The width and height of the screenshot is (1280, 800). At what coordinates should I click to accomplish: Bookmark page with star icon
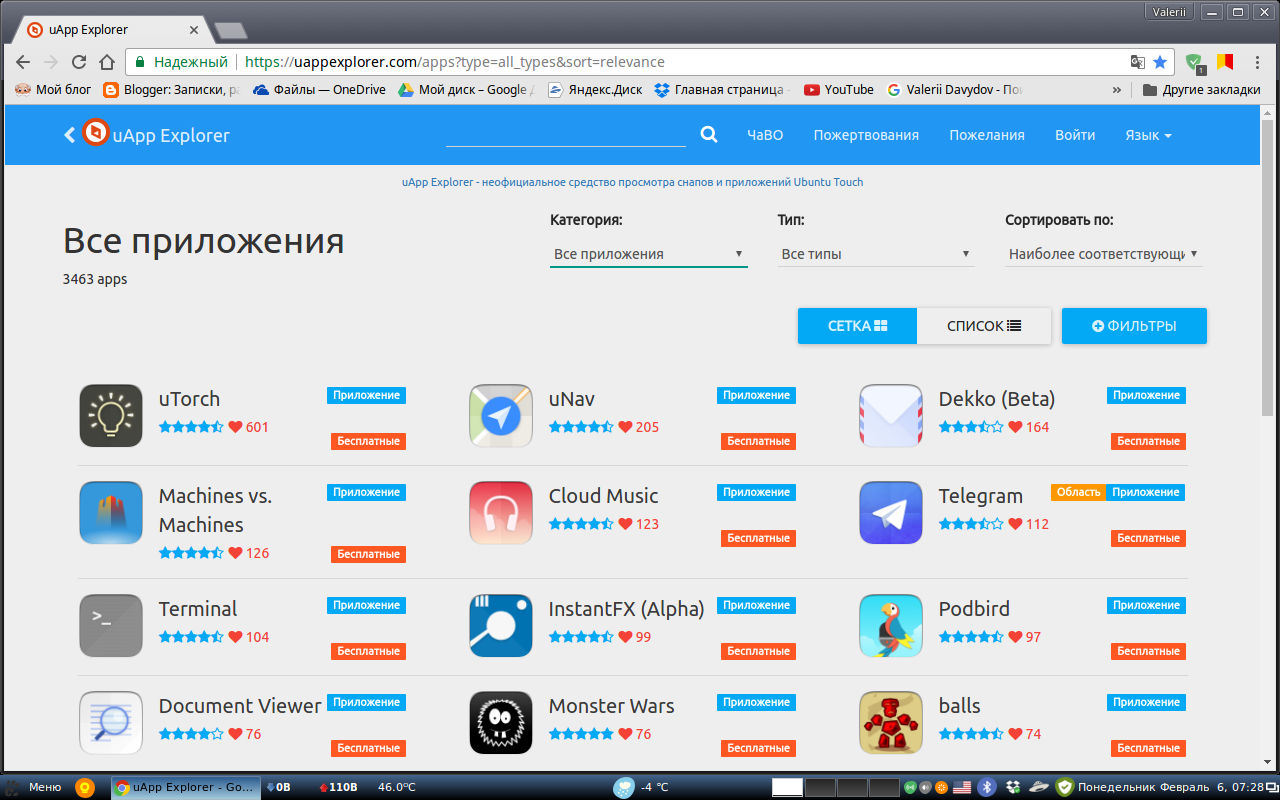1160,62
